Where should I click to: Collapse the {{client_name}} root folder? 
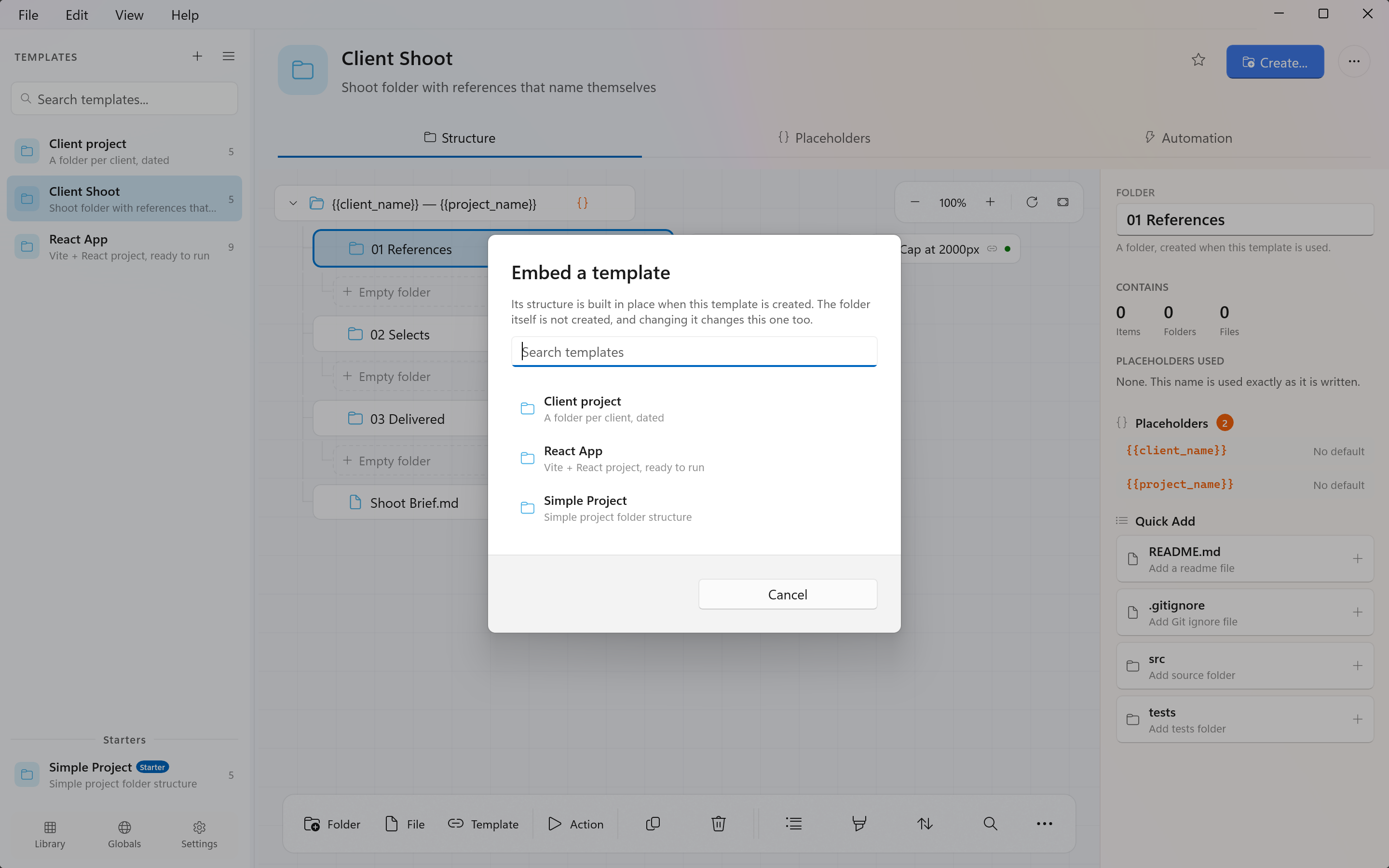point(293,203)
